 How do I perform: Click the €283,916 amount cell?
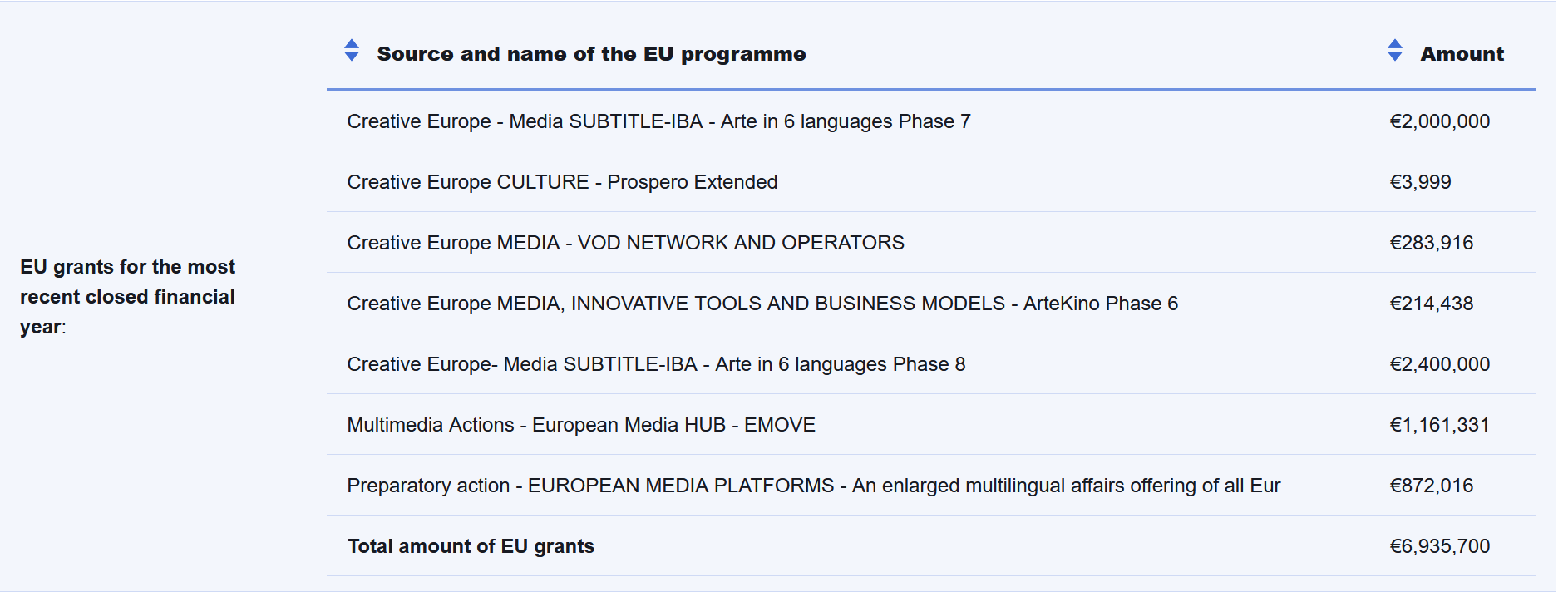point(1431,243)
